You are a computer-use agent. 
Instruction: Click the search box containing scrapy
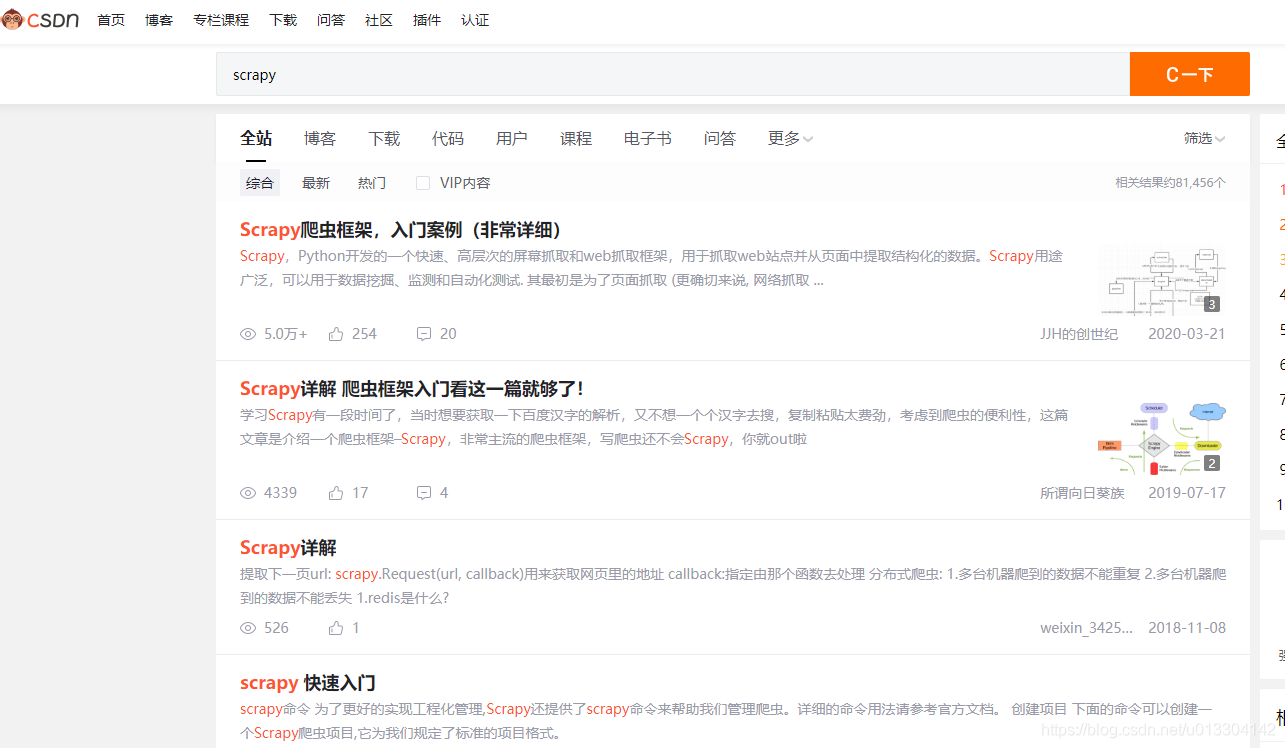(x=673, y=74)
